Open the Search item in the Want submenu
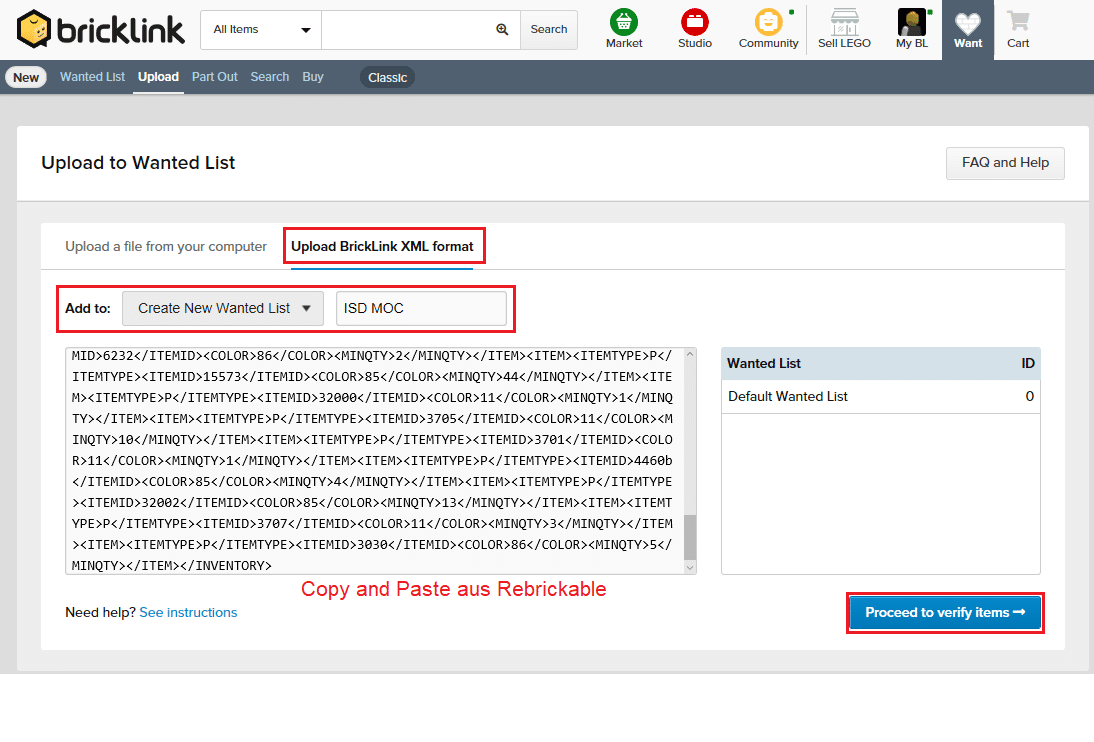The image size is (1094, 742). 270,77
